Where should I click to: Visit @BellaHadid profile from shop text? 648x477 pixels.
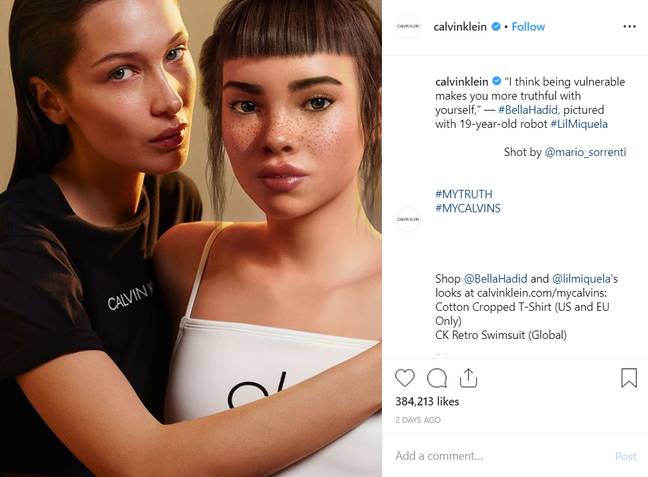pos(496,279)
